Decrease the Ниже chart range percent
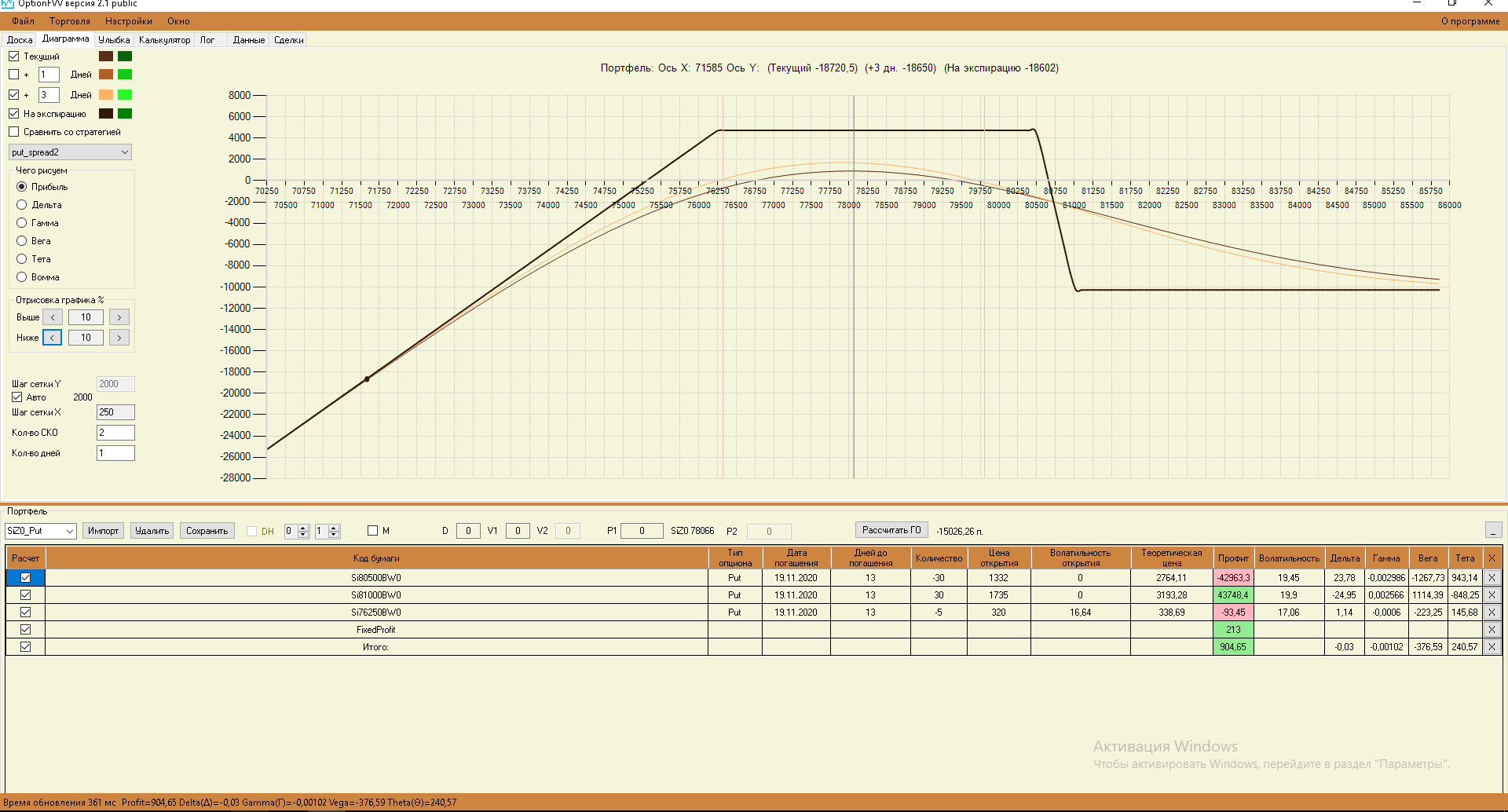Viewport: 1508px width, 812px height. (x=53, y=338)
